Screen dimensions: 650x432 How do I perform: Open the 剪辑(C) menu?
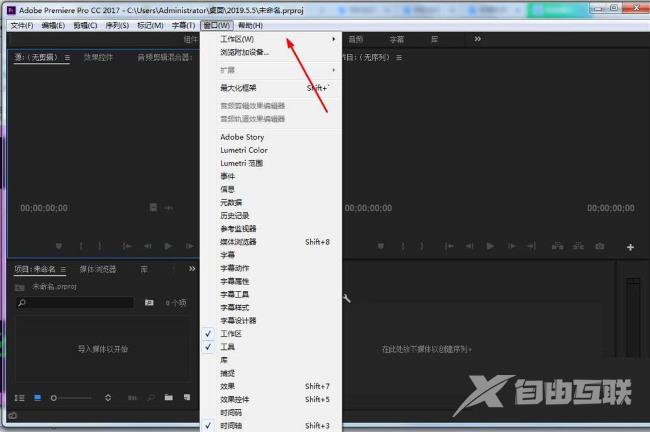coord(85,26)
